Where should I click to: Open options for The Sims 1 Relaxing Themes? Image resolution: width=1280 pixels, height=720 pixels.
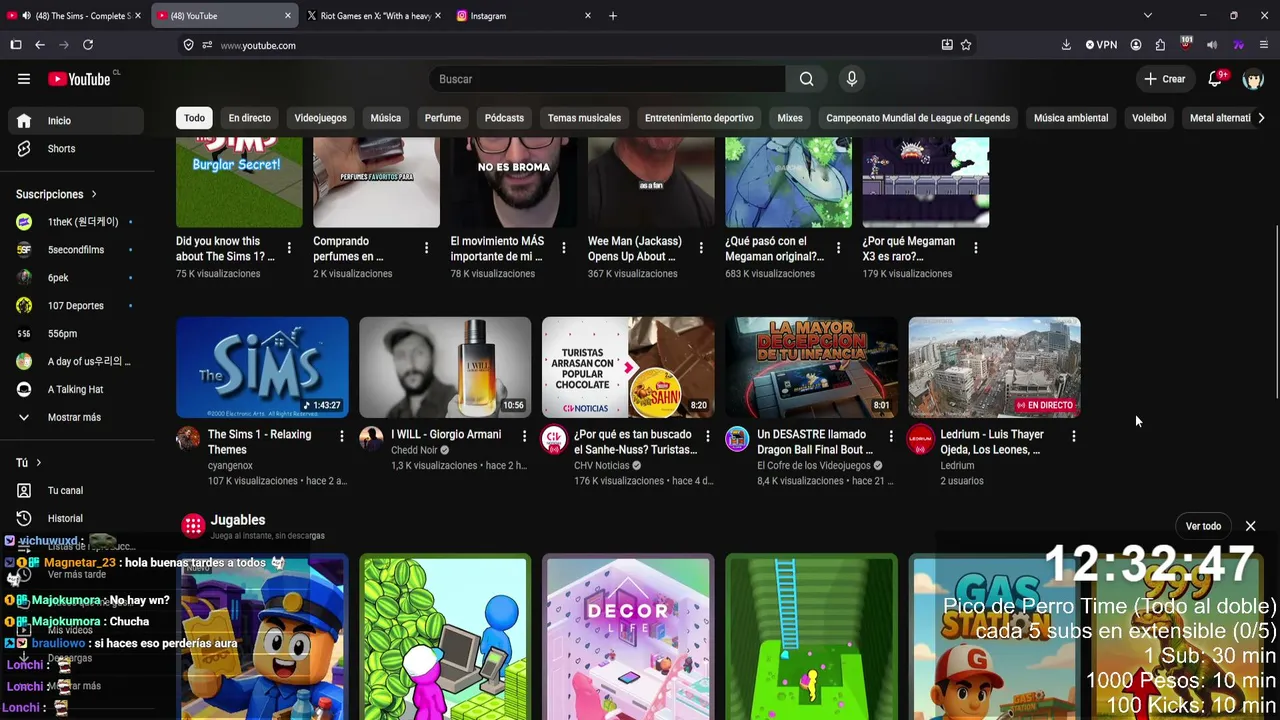[x=341, y=436]
